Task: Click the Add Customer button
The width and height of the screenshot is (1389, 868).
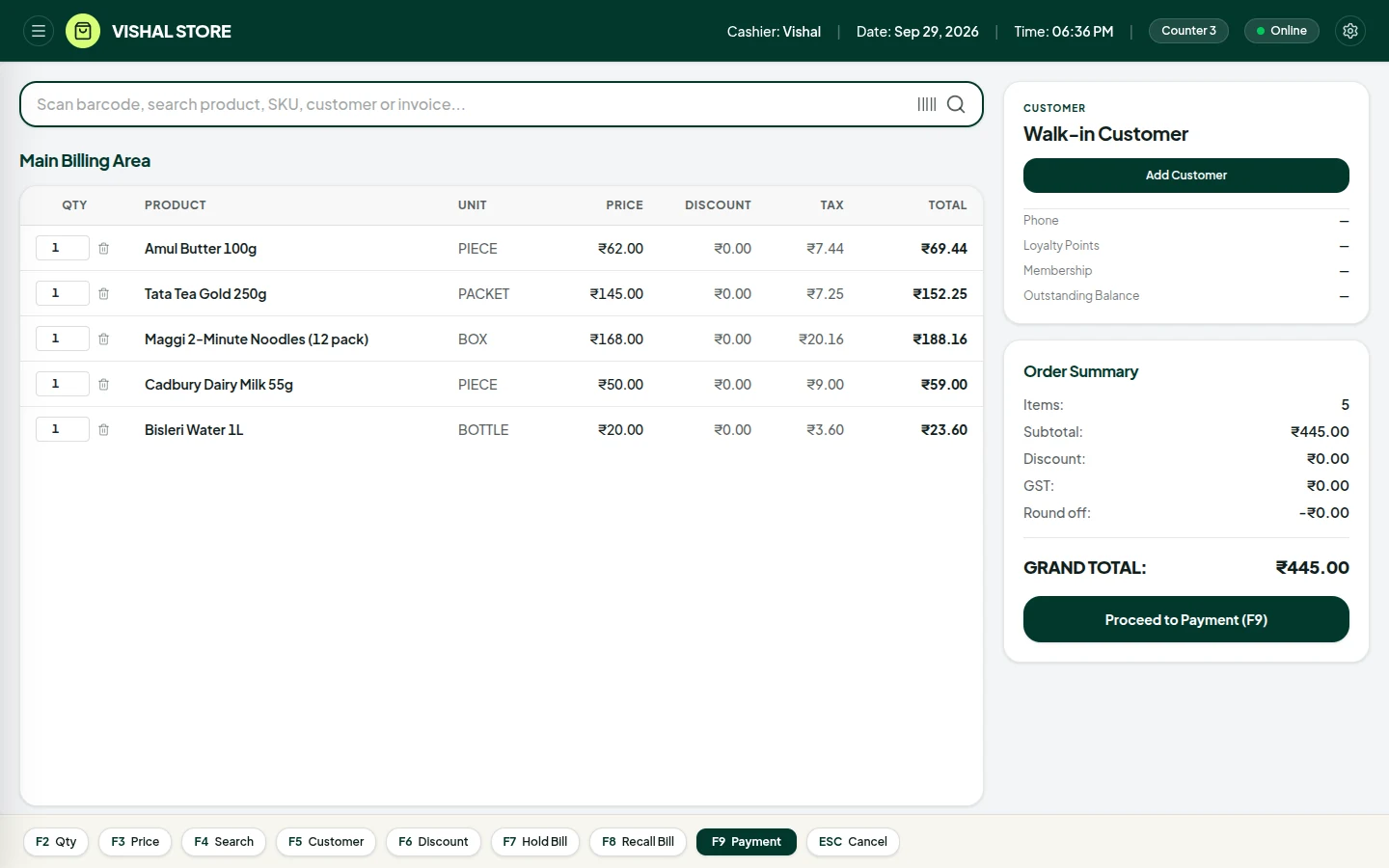Action: tap(1186, 176)
